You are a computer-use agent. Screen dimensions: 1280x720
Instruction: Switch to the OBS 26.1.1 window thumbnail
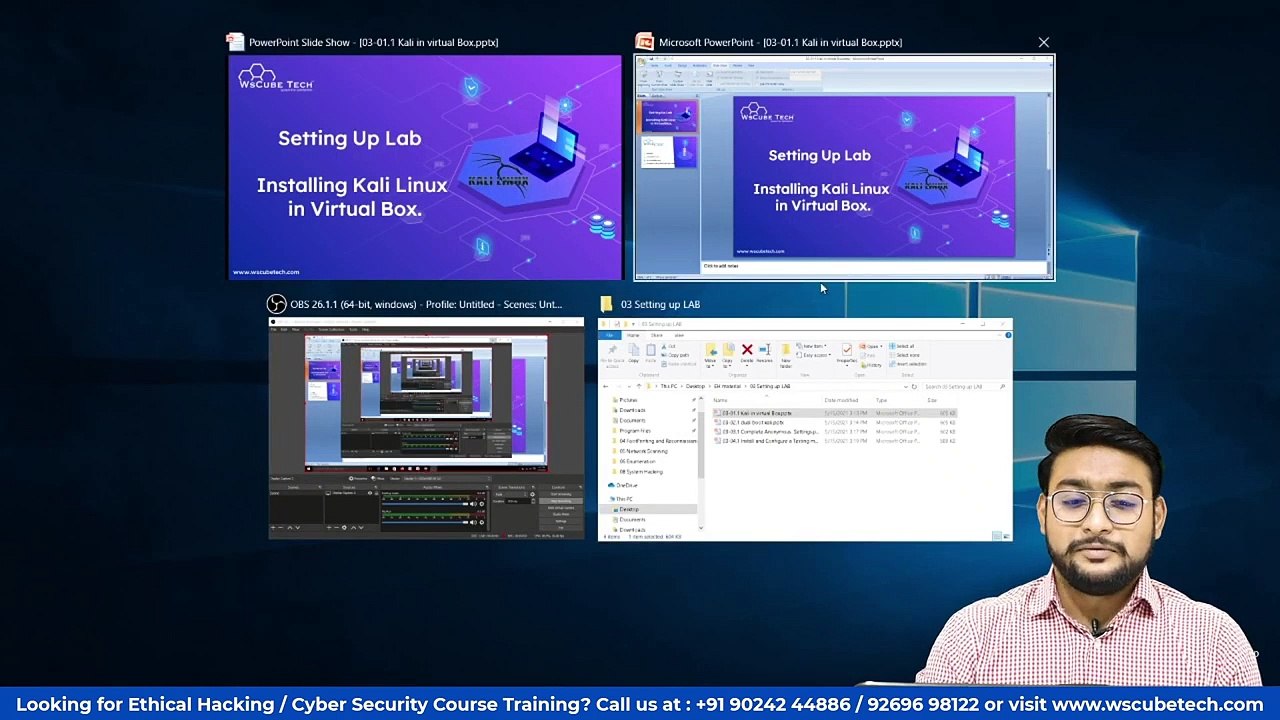[426, 429]
